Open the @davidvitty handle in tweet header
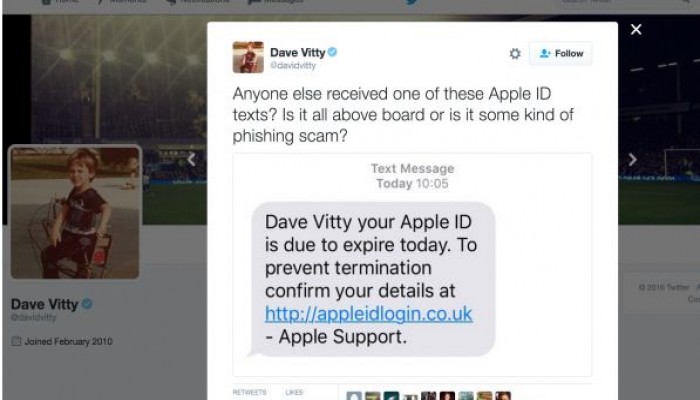Screen dimensions: 700x400 point(293,66)
